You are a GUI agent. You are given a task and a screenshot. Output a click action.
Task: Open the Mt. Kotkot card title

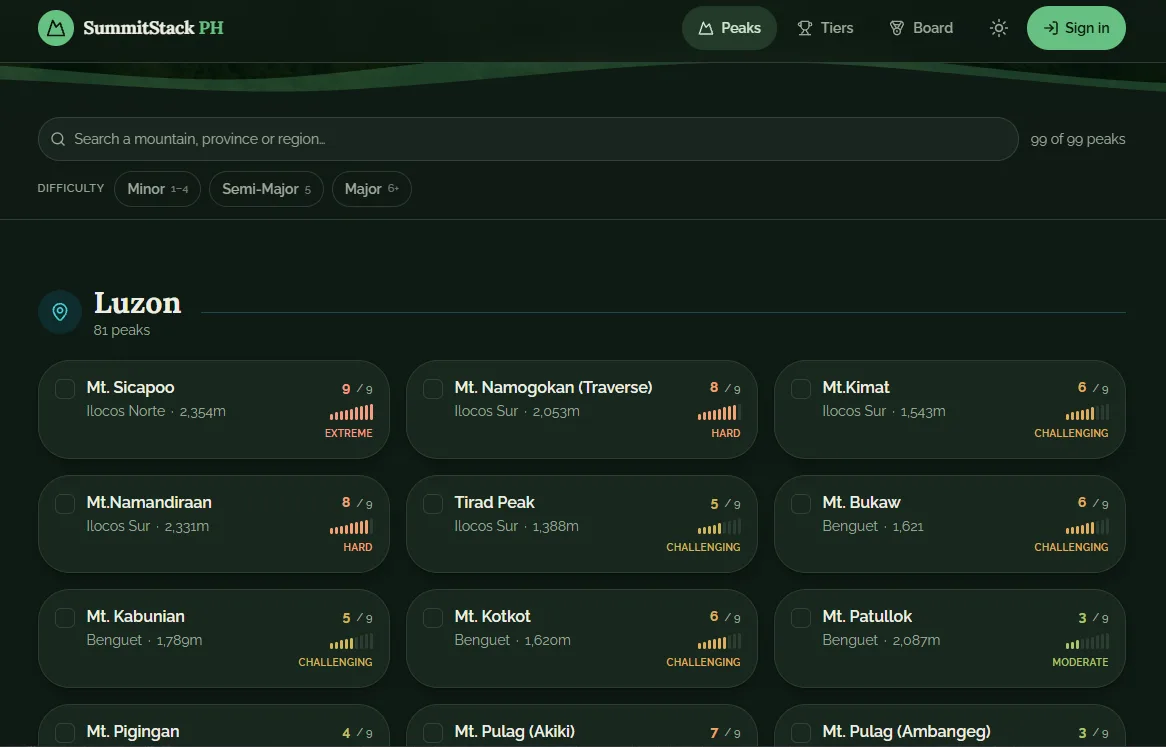[492, 616]
